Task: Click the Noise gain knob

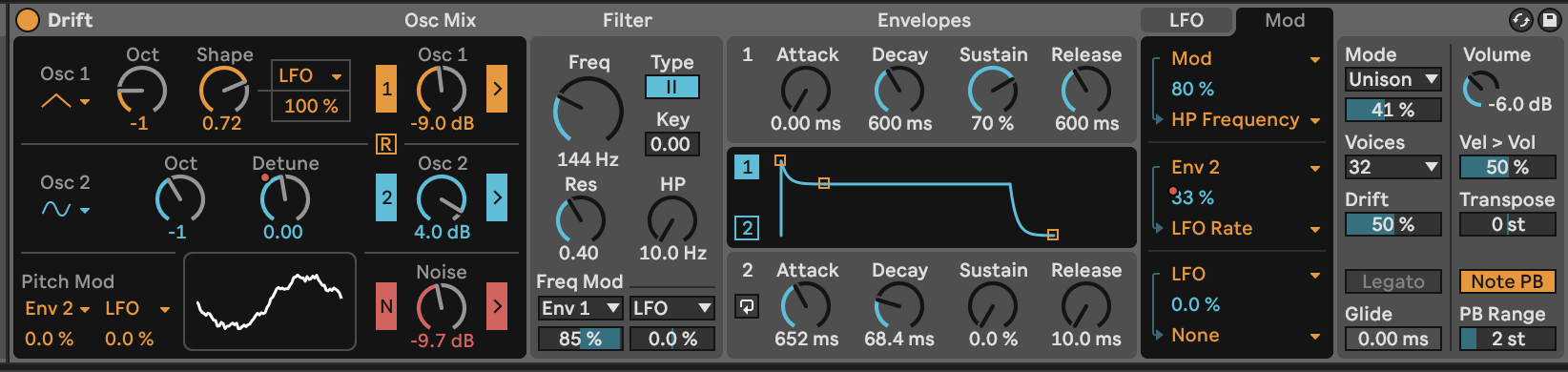Action: point(442,309)
